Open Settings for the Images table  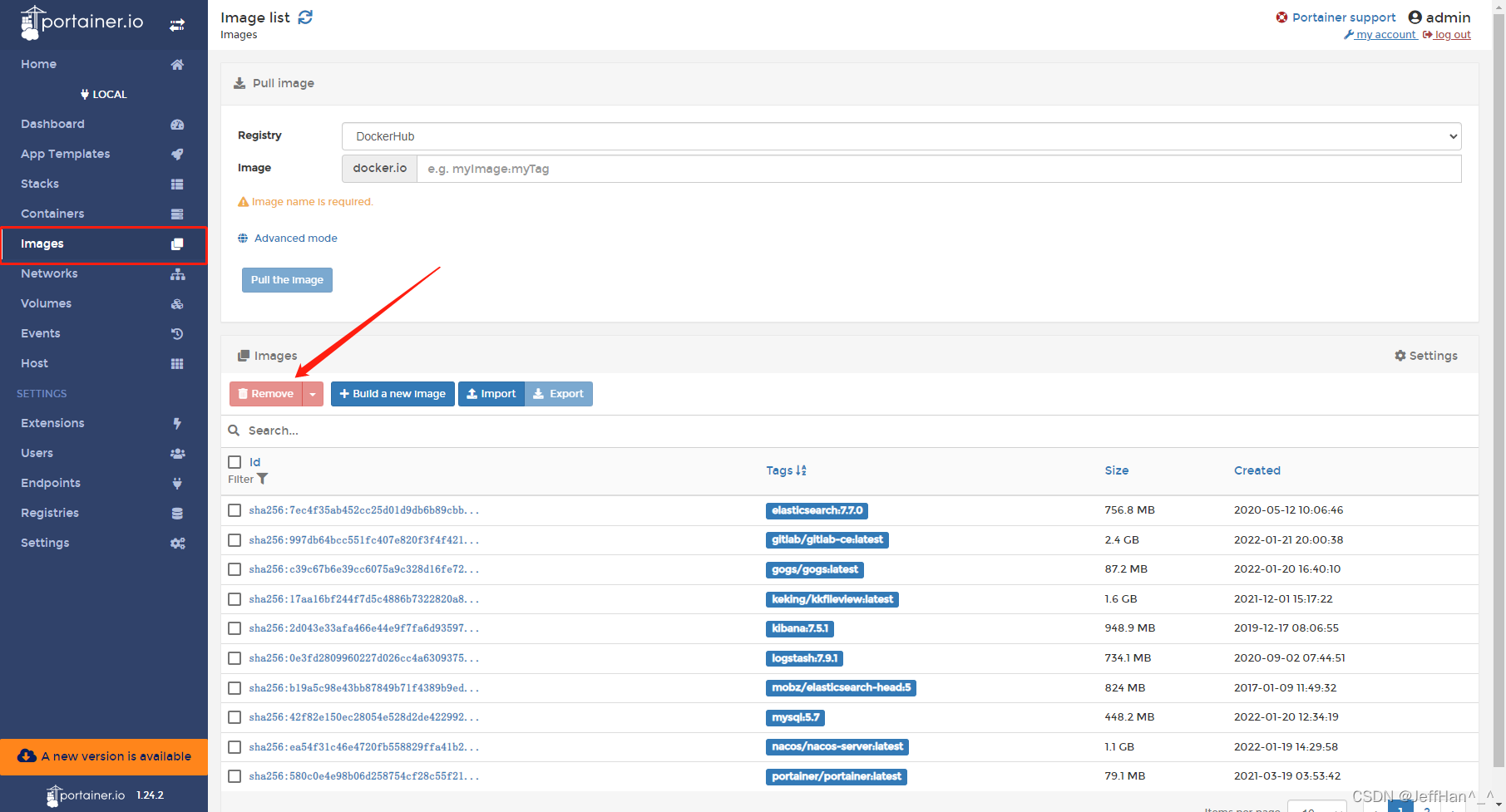click(x=1426, y=356)
